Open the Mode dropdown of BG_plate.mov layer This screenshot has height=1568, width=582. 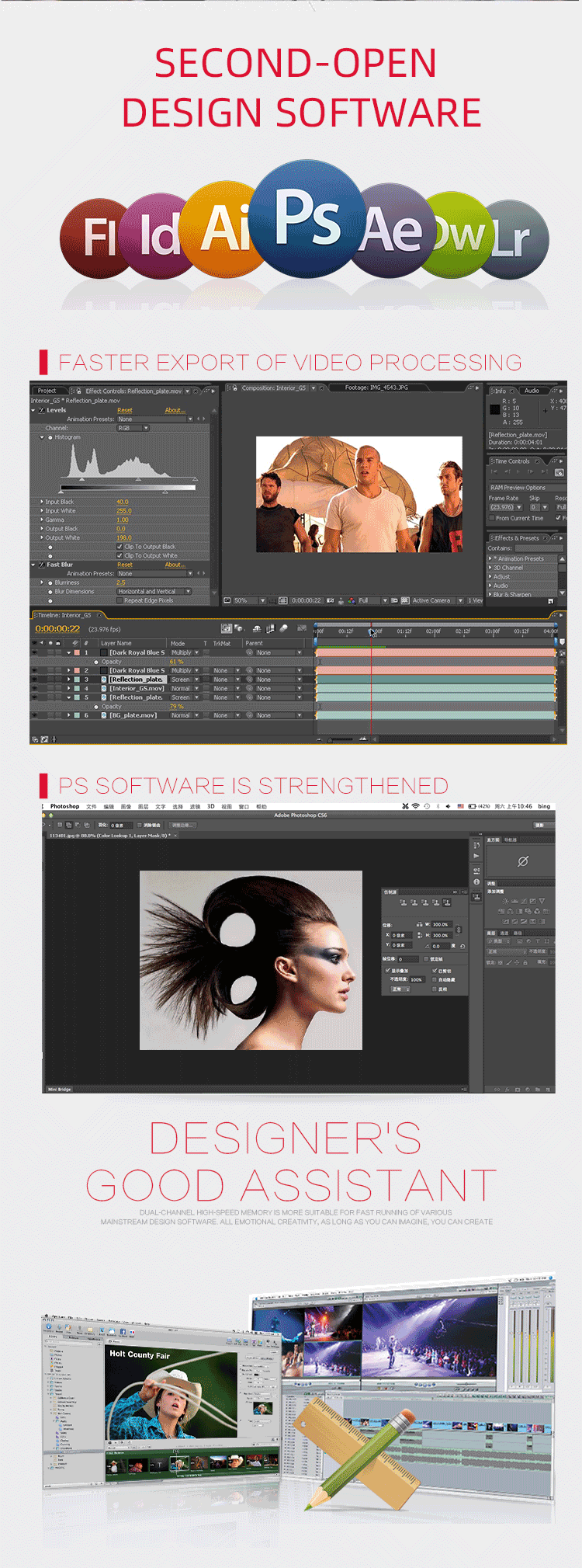click(x=185, y=715)
